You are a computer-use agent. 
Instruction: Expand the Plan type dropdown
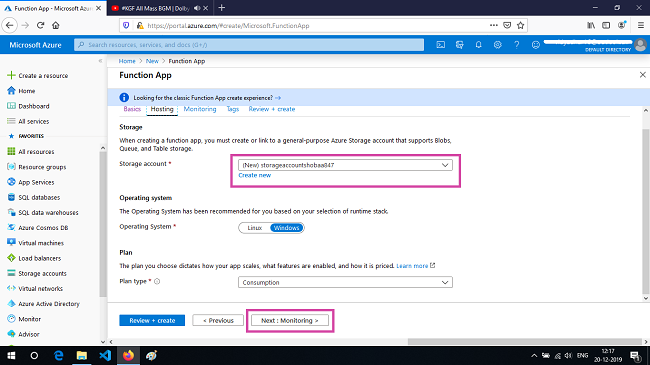click(x=345, y=282)
